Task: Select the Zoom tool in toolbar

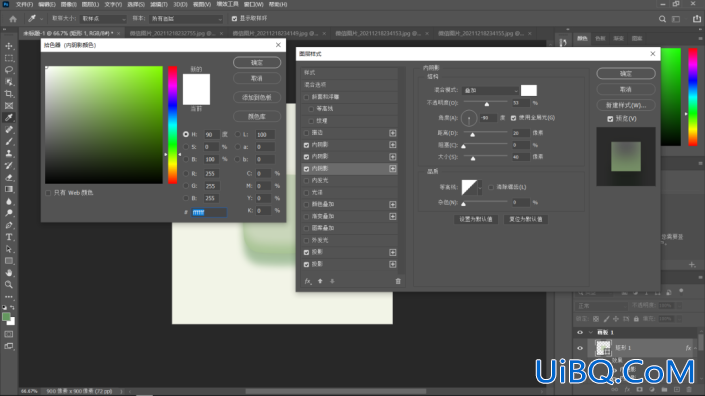Action: tap(9, 285)
